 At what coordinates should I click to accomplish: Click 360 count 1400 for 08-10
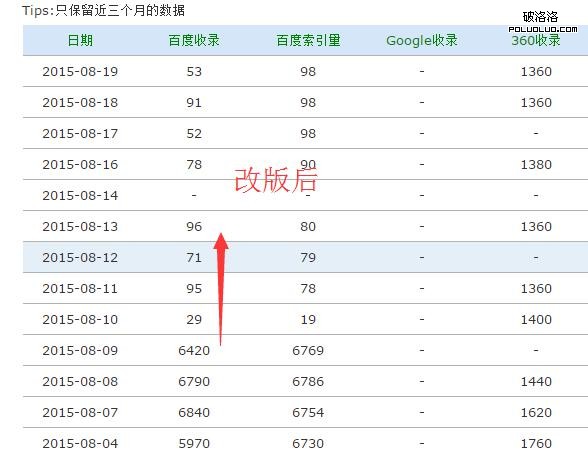[536, 320]
